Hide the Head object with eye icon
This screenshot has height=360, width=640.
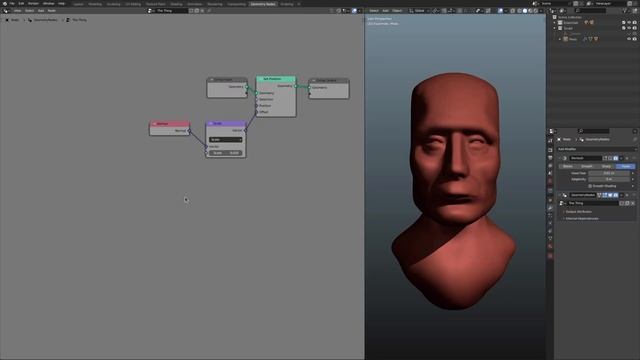pyautogui.click(x=629, y=39)
